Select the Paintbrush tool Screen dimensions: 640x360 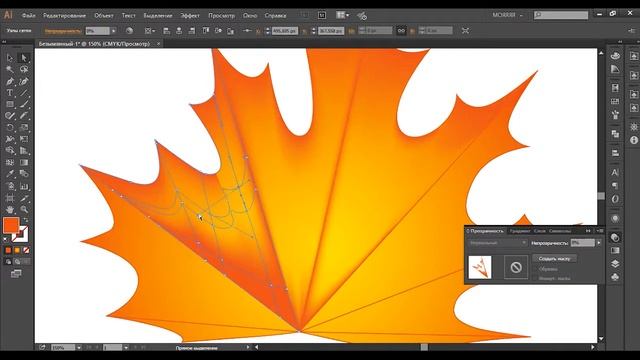(x=24, y=104)
